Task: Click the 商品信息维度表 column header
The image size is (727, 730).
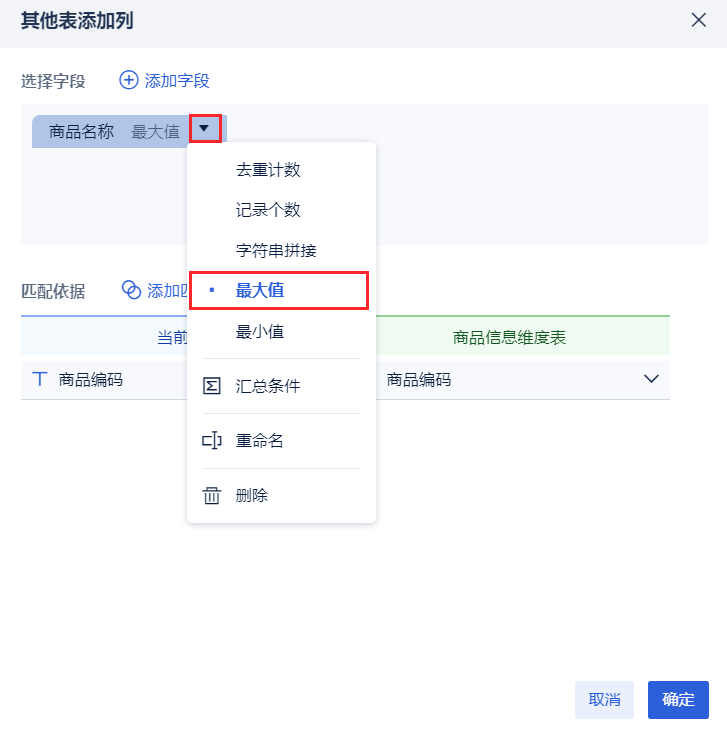Action: click(509, 337)
